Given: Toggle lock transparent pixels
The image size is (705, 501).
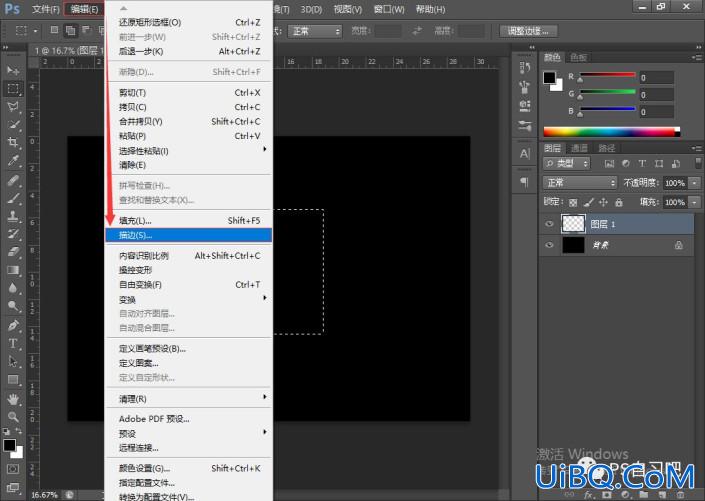Looking at the screenshot, I should click(x=573, y=202).
